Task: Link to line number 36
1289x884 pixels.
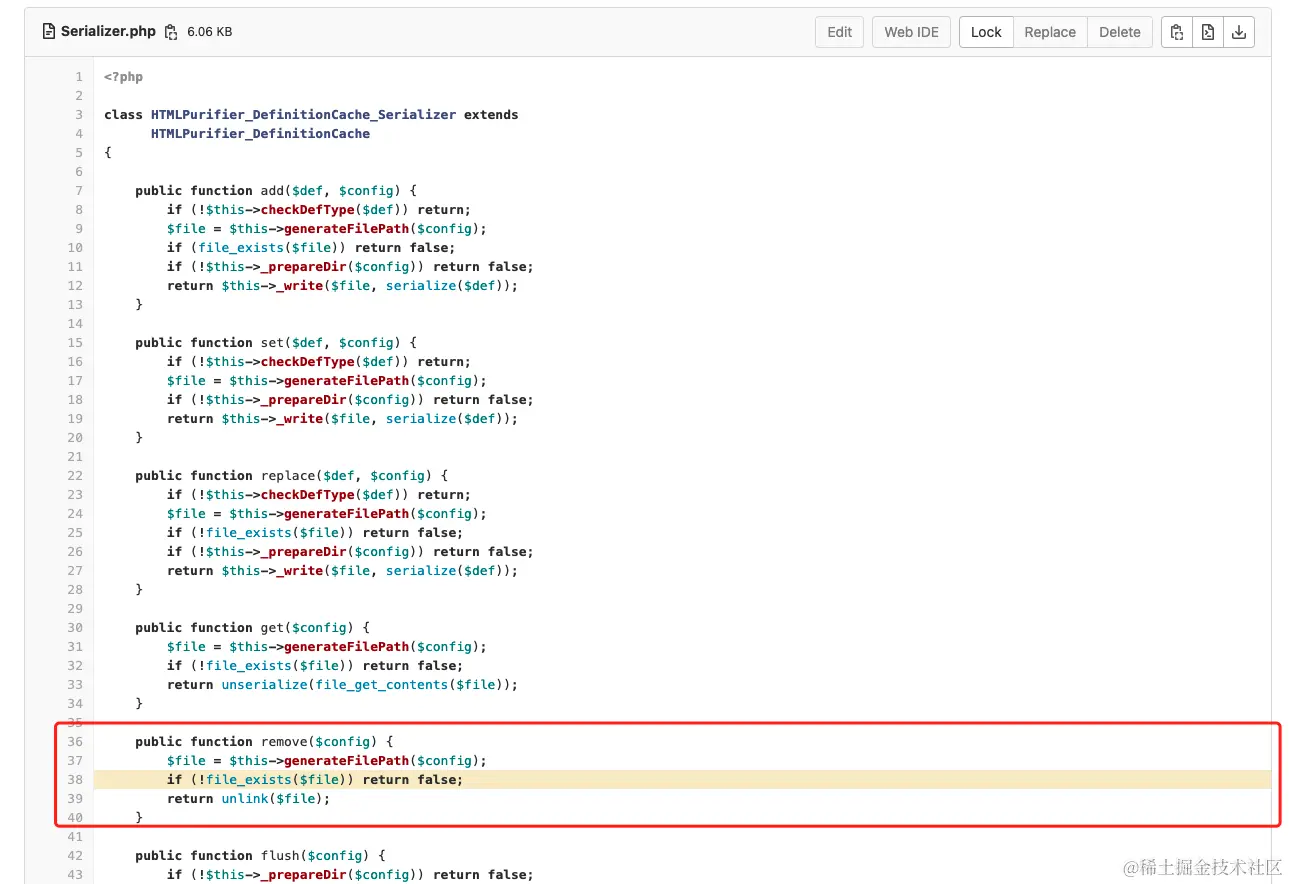Action: point(75,742)
